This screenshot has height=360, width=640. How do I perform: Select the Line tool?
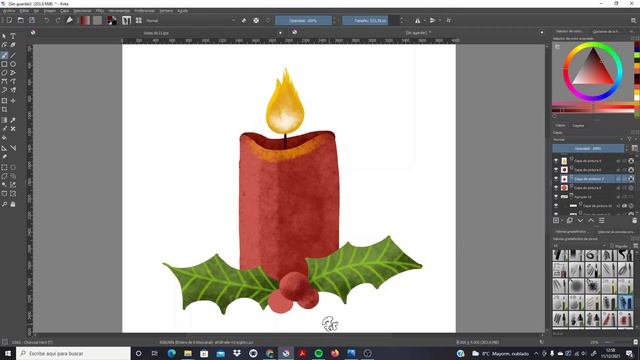pos(13,55)
